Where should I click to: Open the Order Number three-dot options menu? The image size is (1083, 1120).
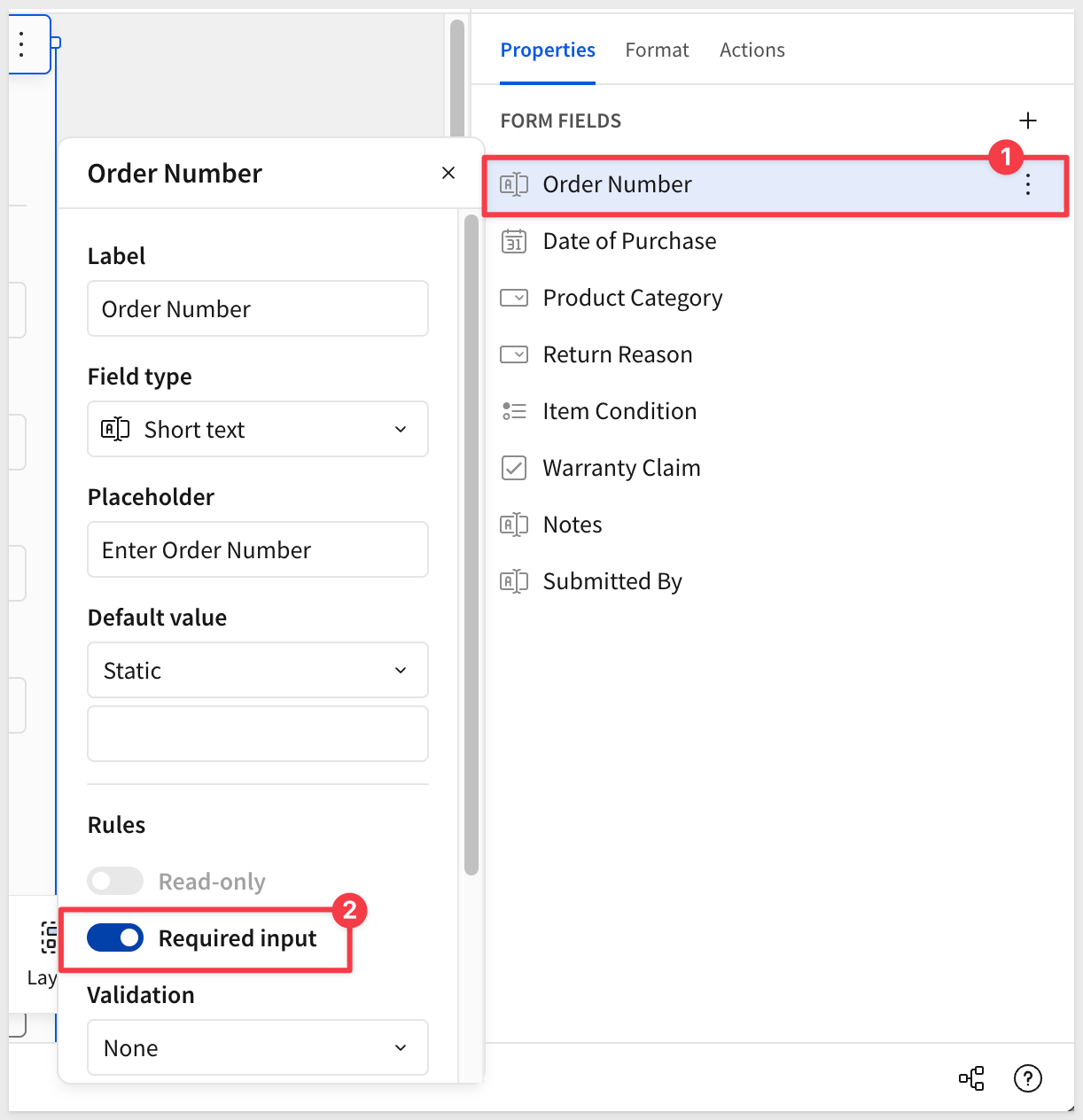[x=1027, y=184]
